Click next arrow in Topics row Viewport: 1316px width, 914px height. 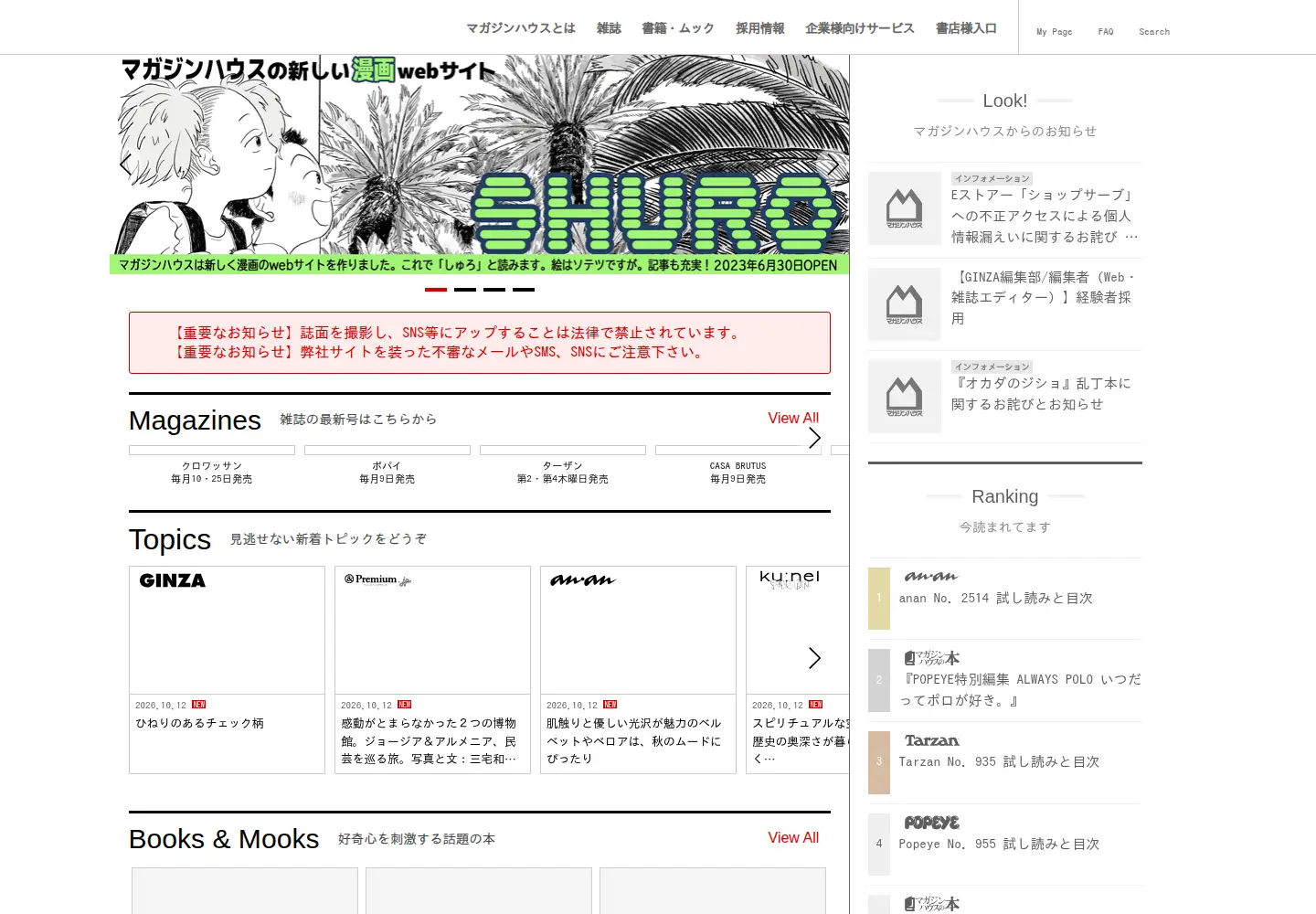click(x=814, y=658)
